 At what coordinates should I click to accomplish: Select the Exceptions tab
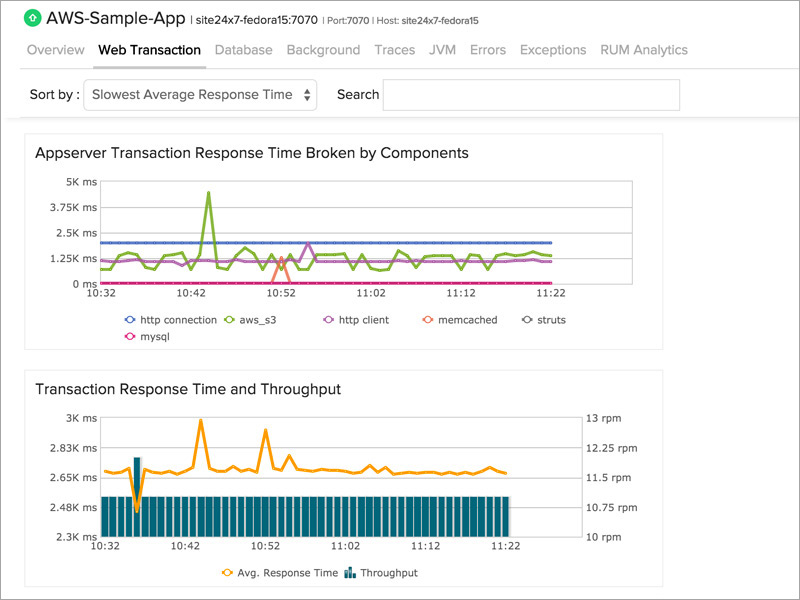tap(553, 50)
